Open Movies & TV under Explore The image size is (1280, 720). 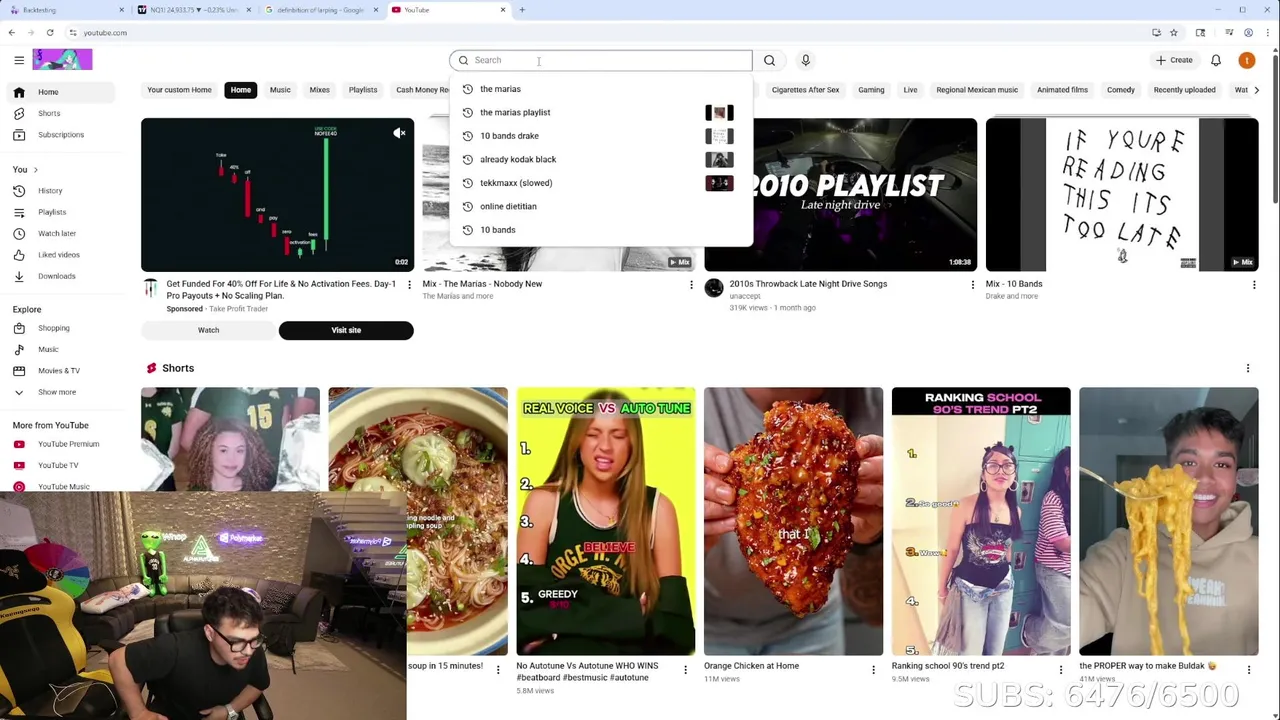[60, 370]
